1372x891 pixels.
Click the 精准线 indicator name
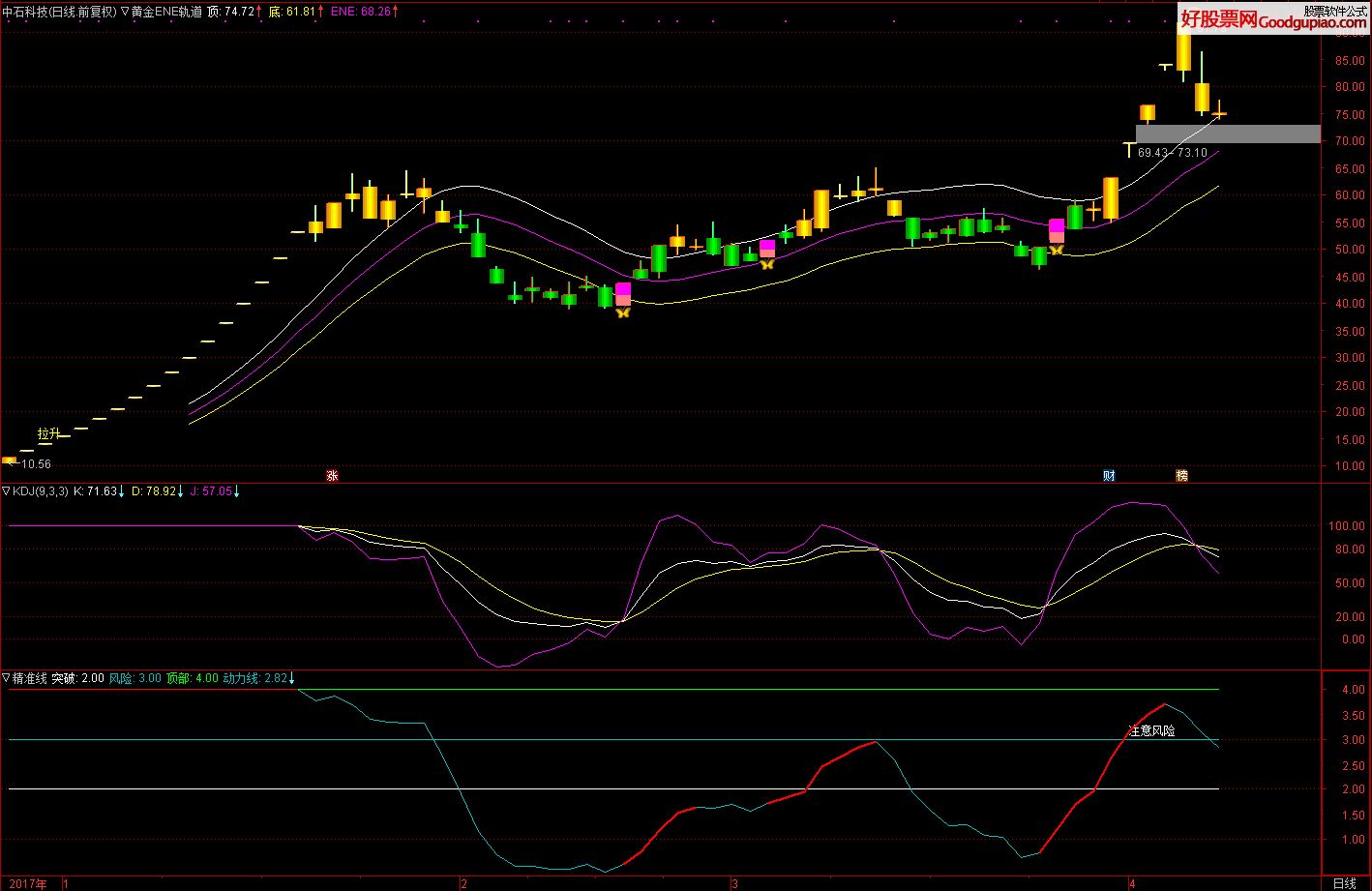30,678
